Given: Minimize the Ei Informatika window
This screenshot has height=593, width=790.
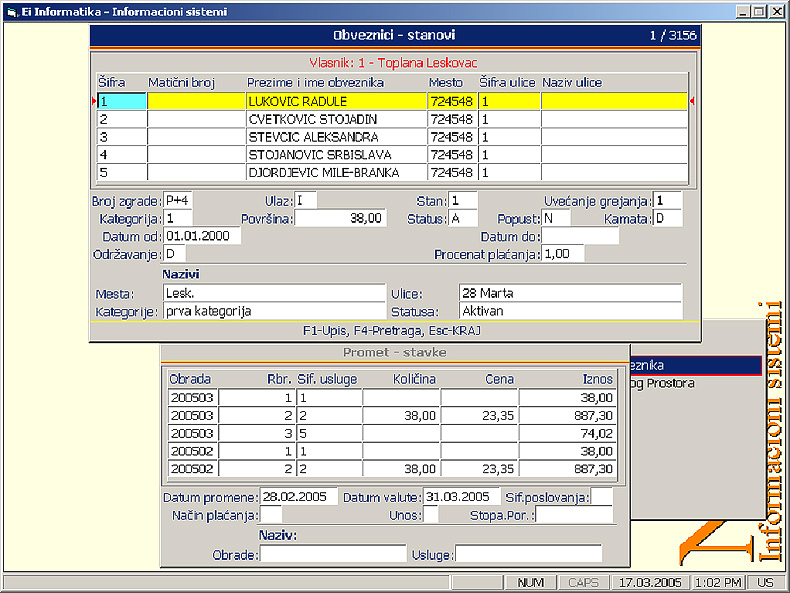Looking at the screenshot, I should [744, 12].
